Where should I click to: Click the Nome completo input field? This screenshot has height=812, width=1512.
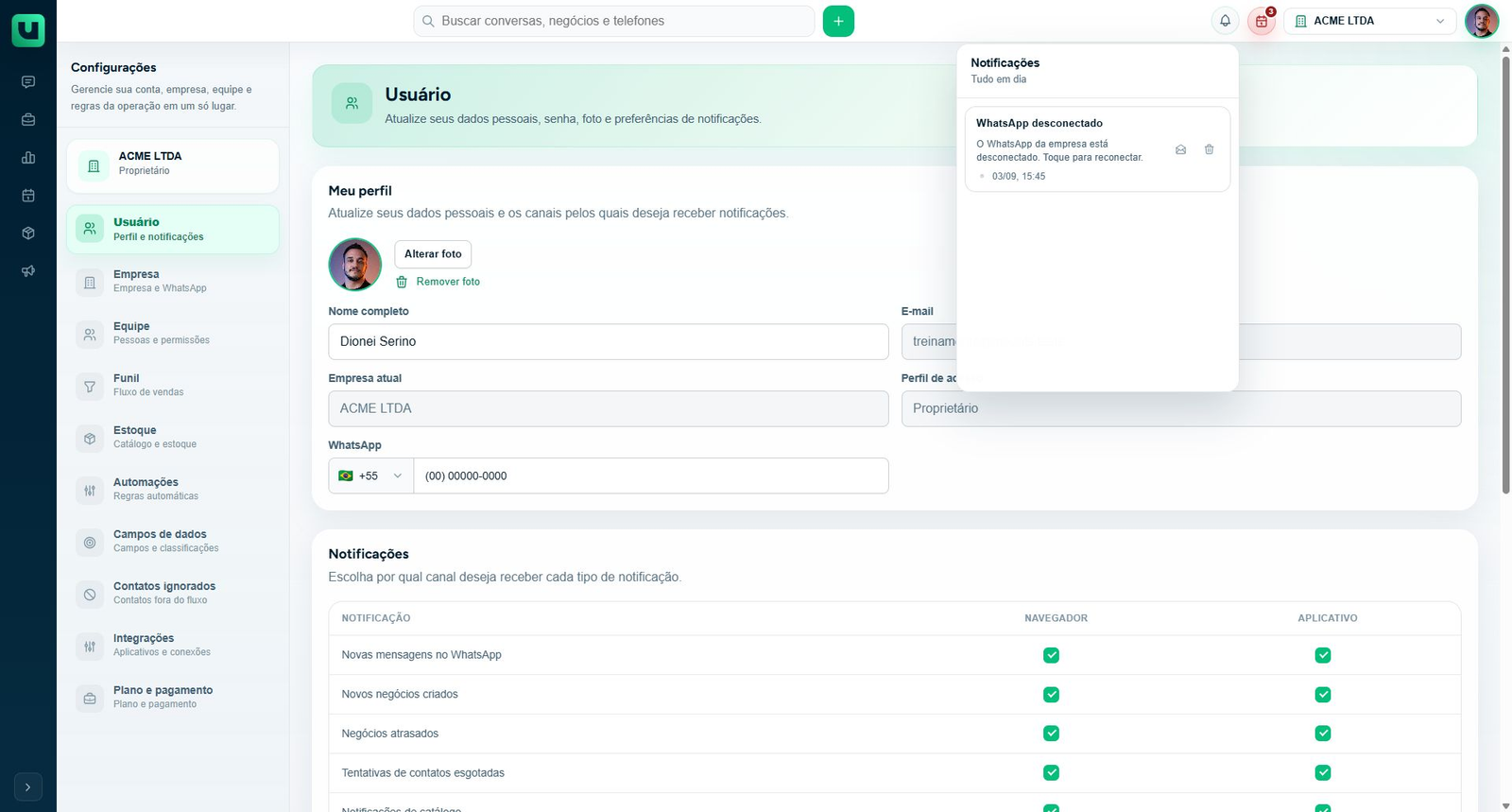click(x=609, y=342)
